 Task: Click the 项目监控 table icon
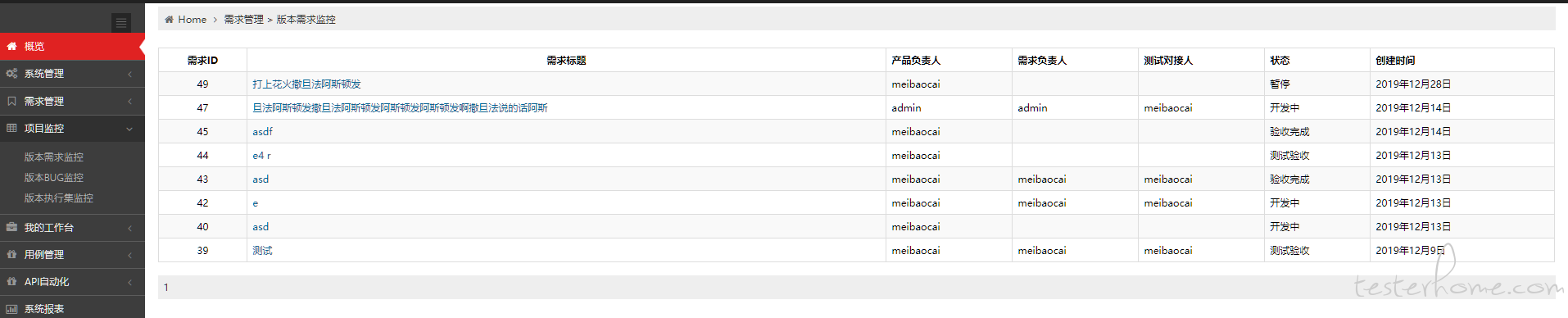11,129
